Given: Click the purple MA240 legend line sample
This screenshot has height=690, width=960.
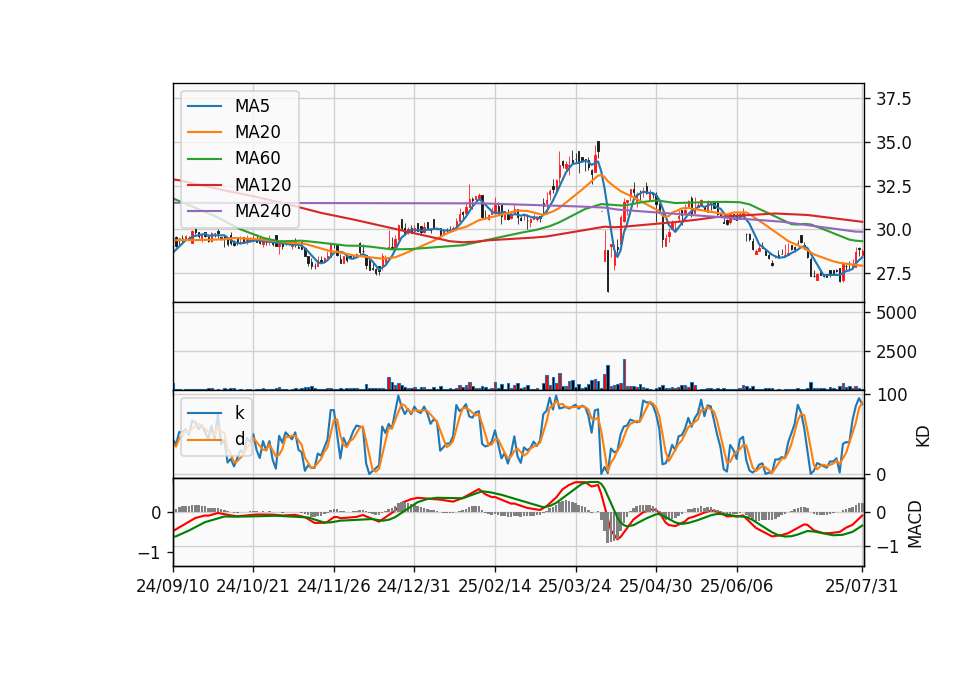Looking at the screenshot, I should (x=204, y=211).
